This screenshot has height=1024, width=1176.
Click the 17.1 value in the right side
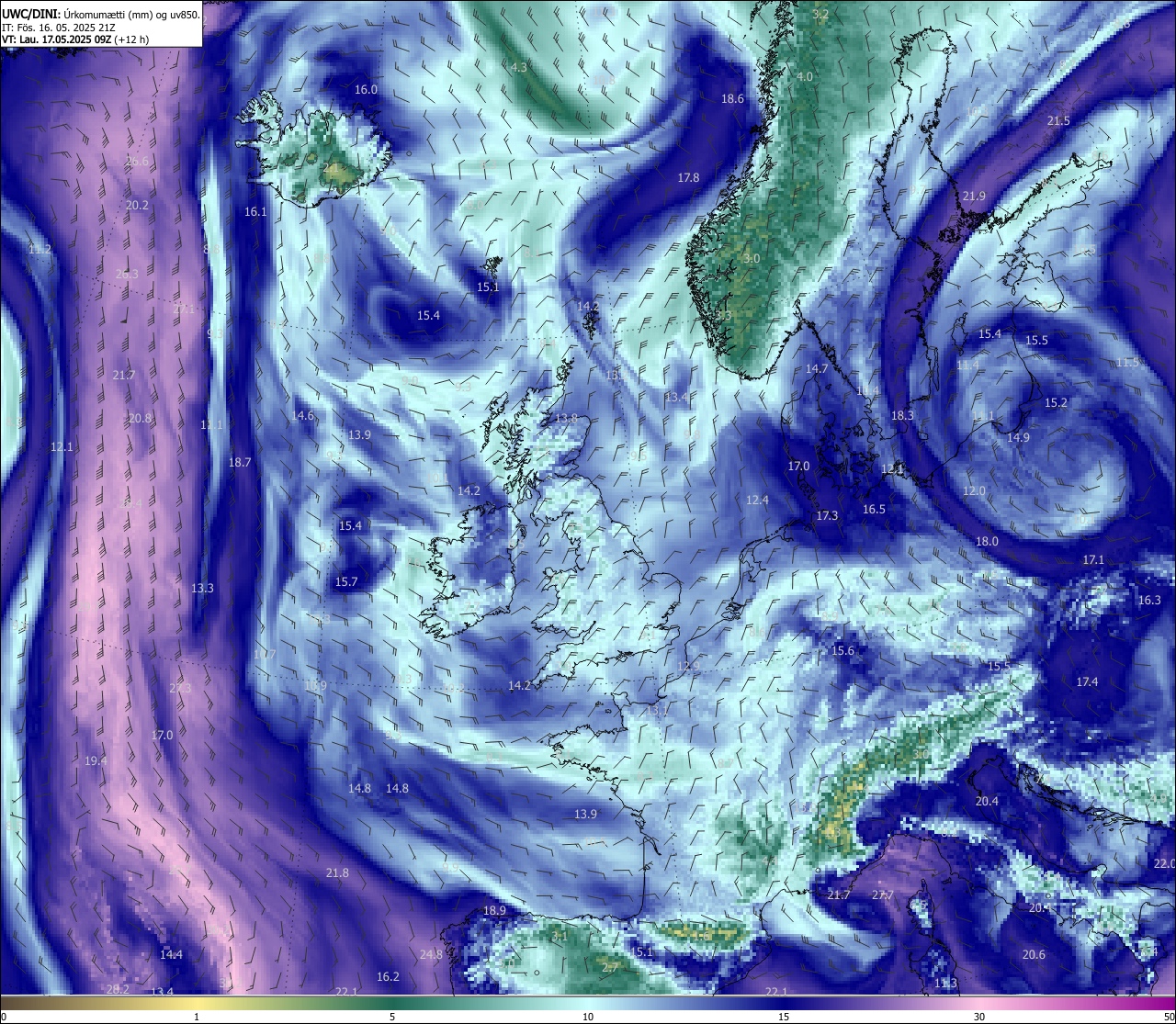(x=1093, y=559)
